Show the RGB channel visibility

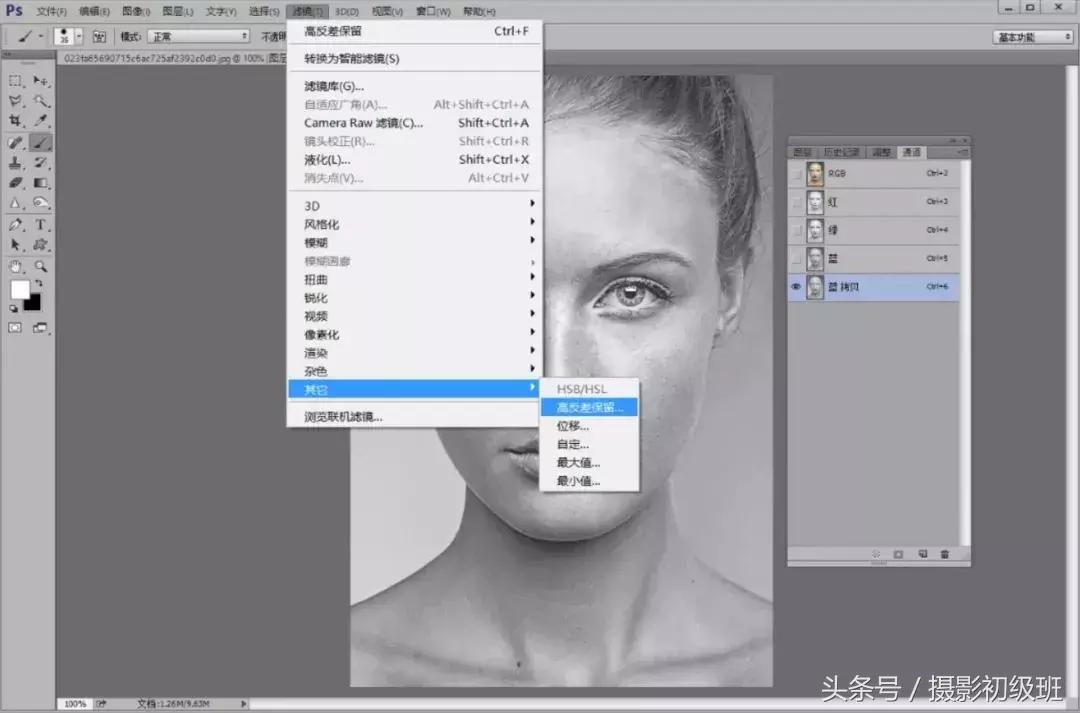(797, 174)
